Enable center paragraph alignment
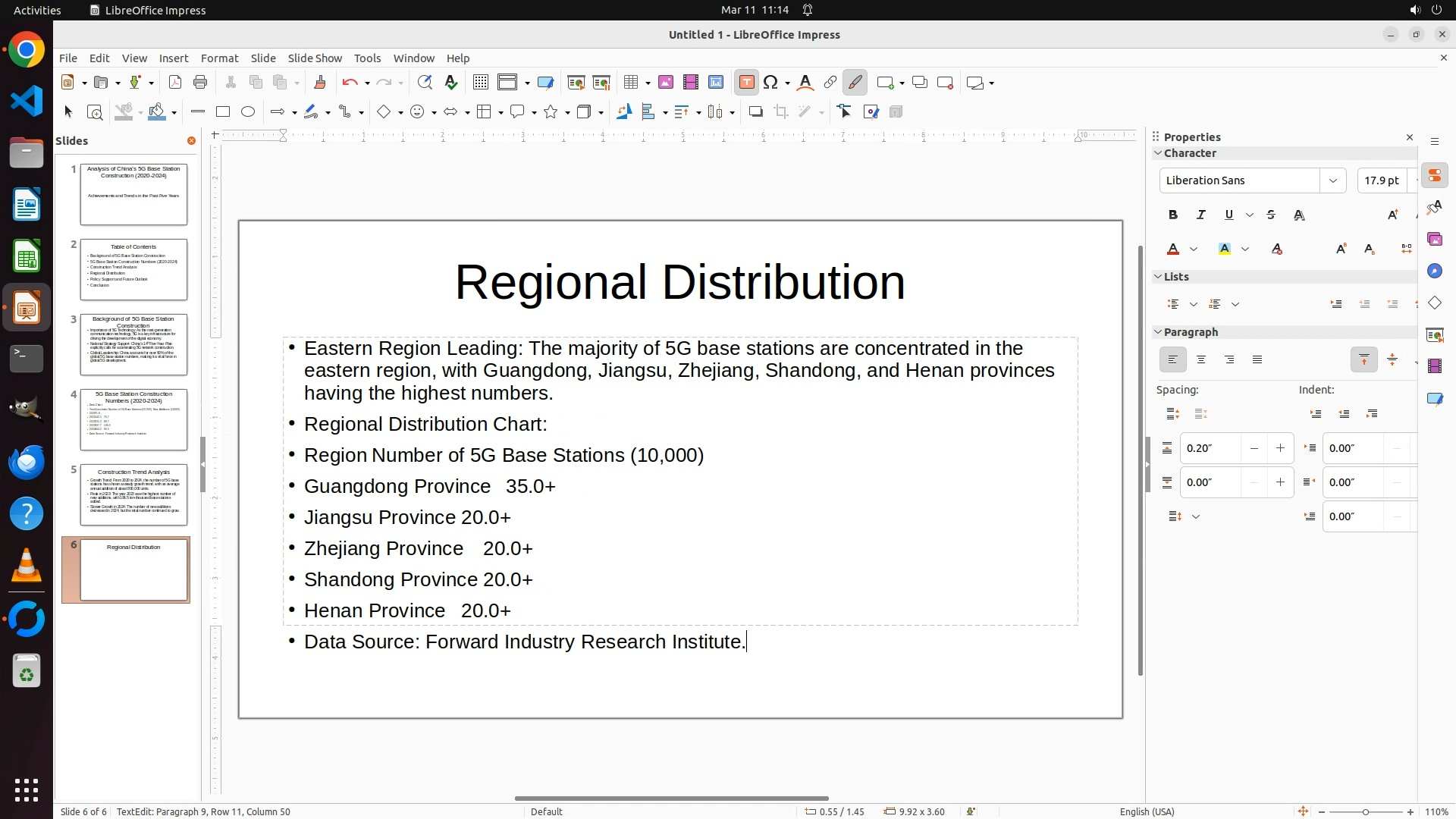This screenshot has width=1456, height=819. (1201, 360)
